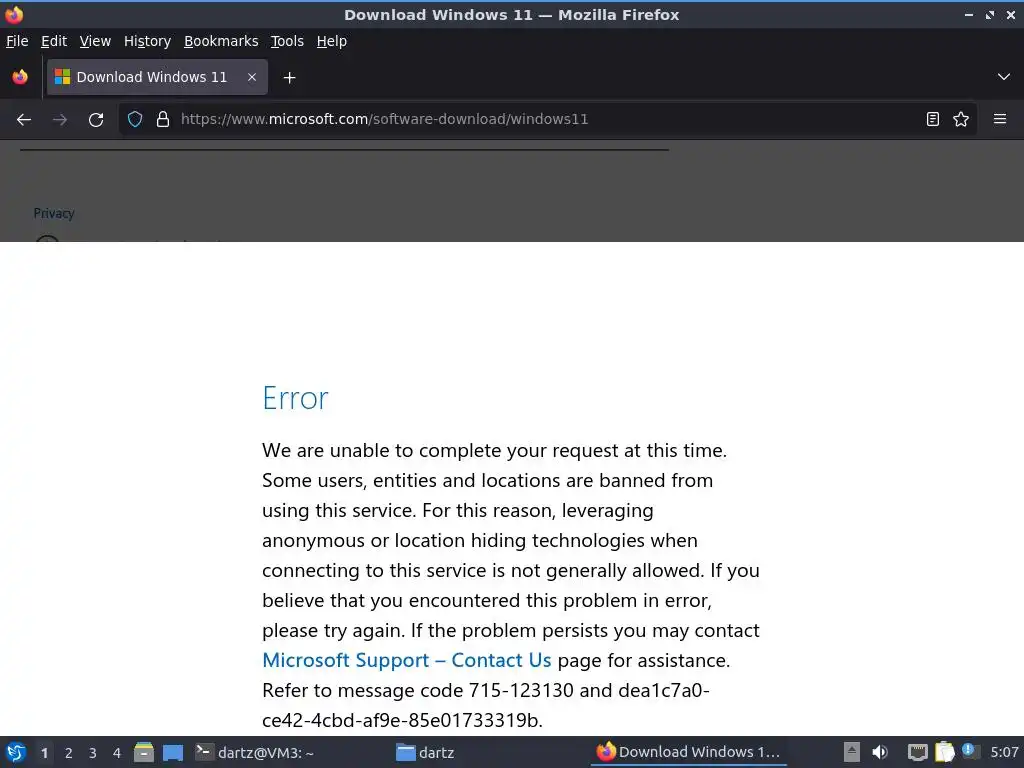Viewport: 1024px width, 768px height.
Task: Open a new tab with plus
Action: pos(289,78)
